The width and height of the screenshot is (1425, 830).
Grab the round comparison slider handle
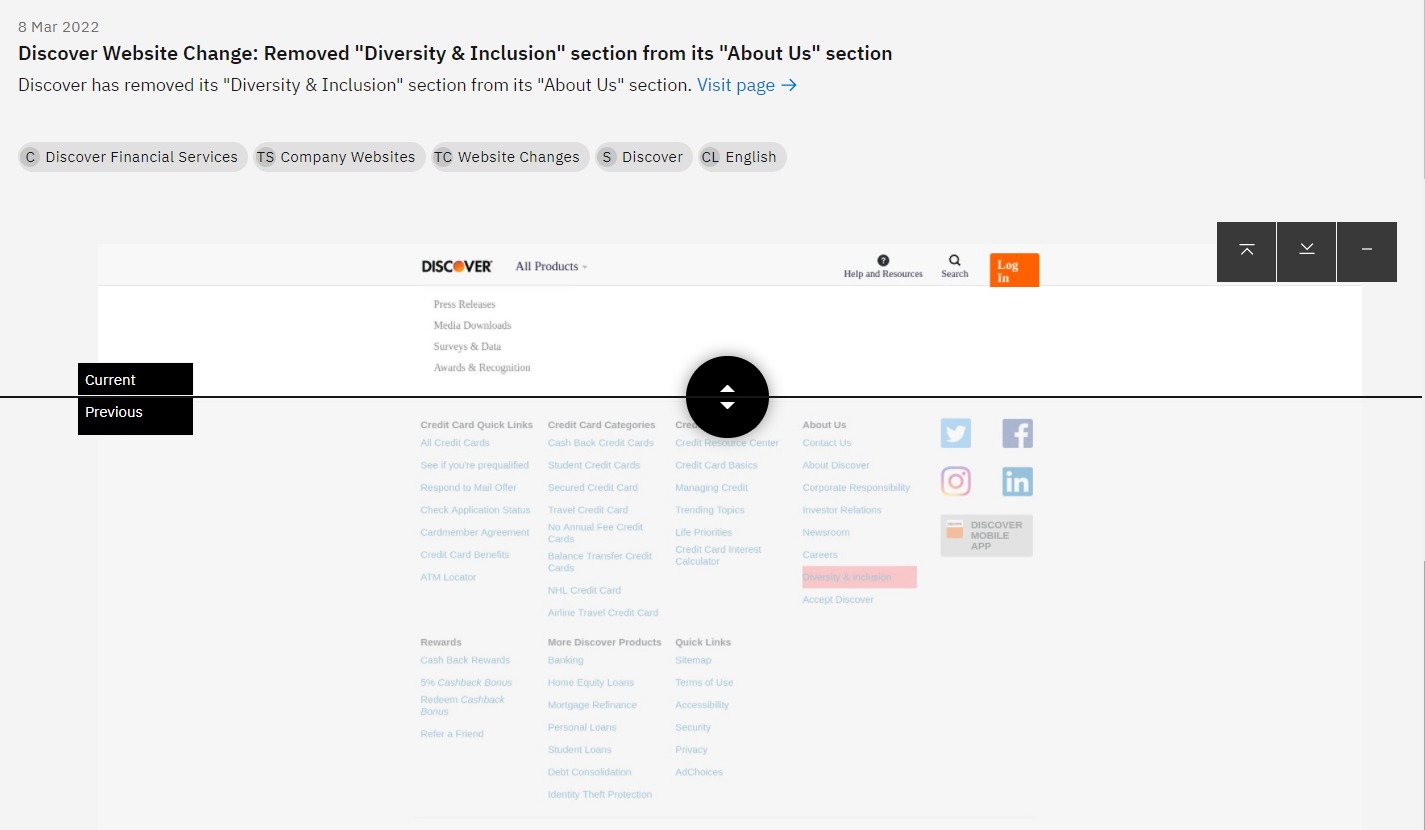[x=727, y=397]
